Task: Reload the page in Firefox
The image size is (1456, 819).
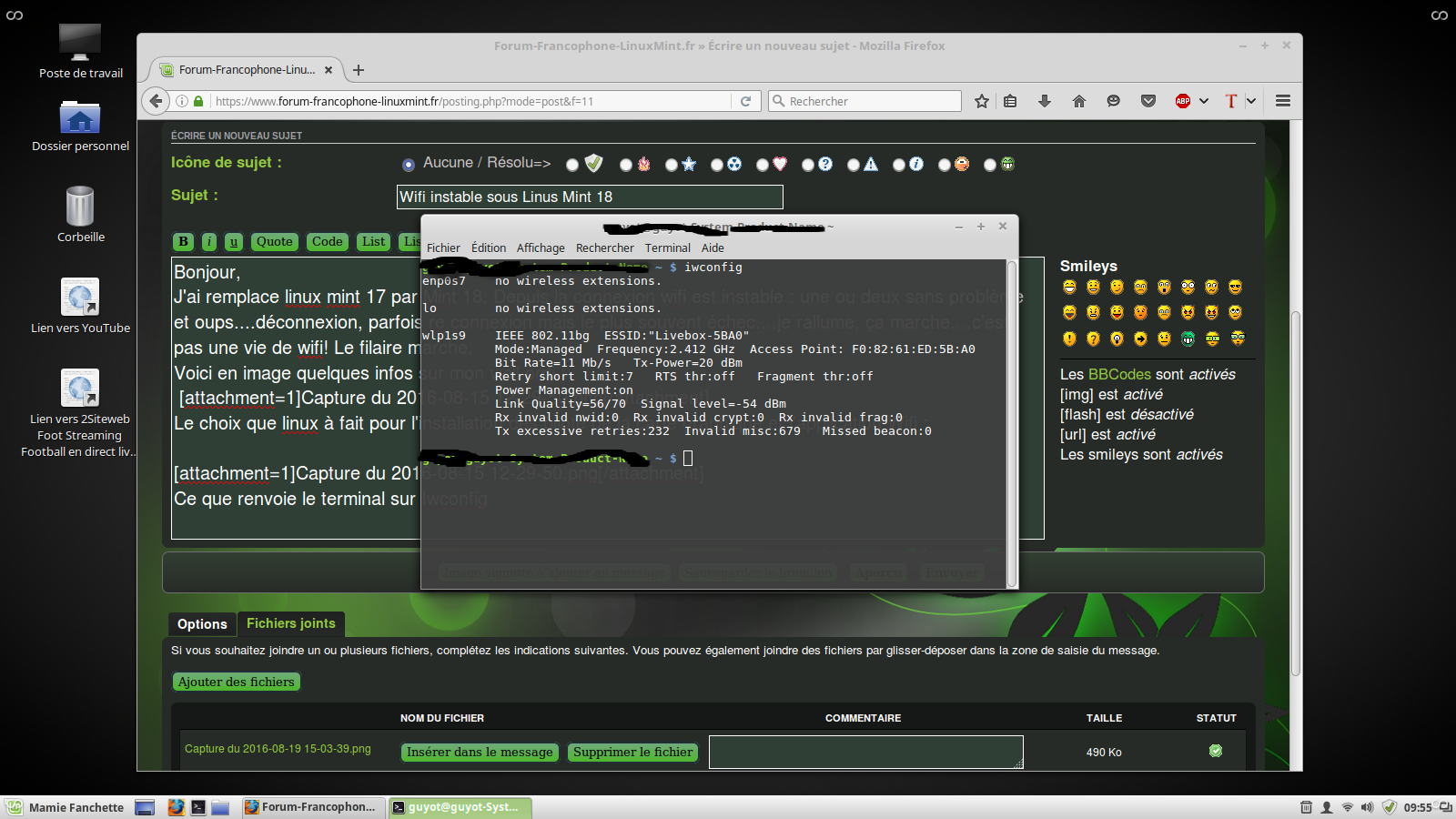Action: pos(745,101)
